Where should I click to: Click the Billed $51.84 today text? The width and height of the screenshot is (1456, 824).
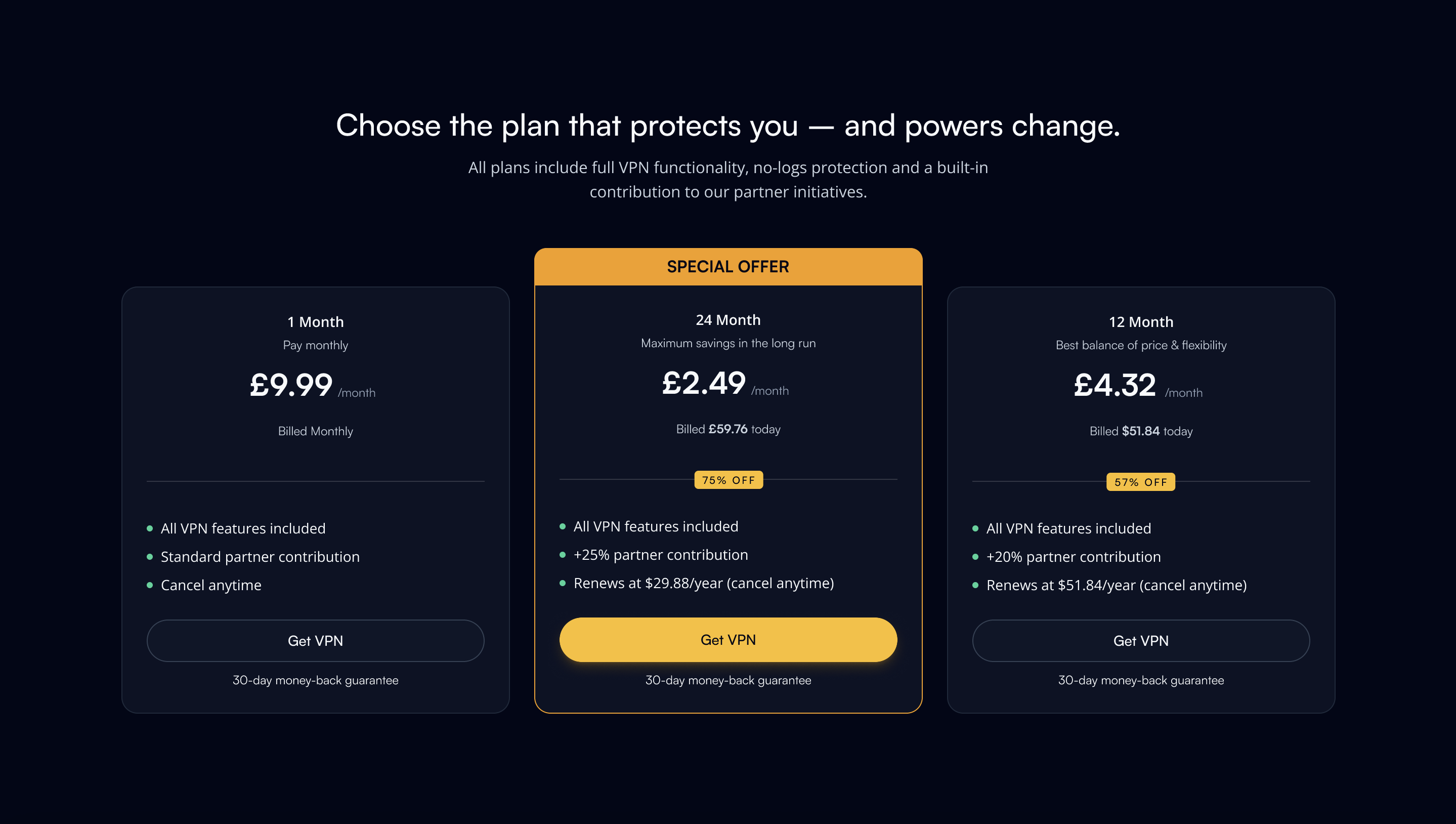(1141, 431)
